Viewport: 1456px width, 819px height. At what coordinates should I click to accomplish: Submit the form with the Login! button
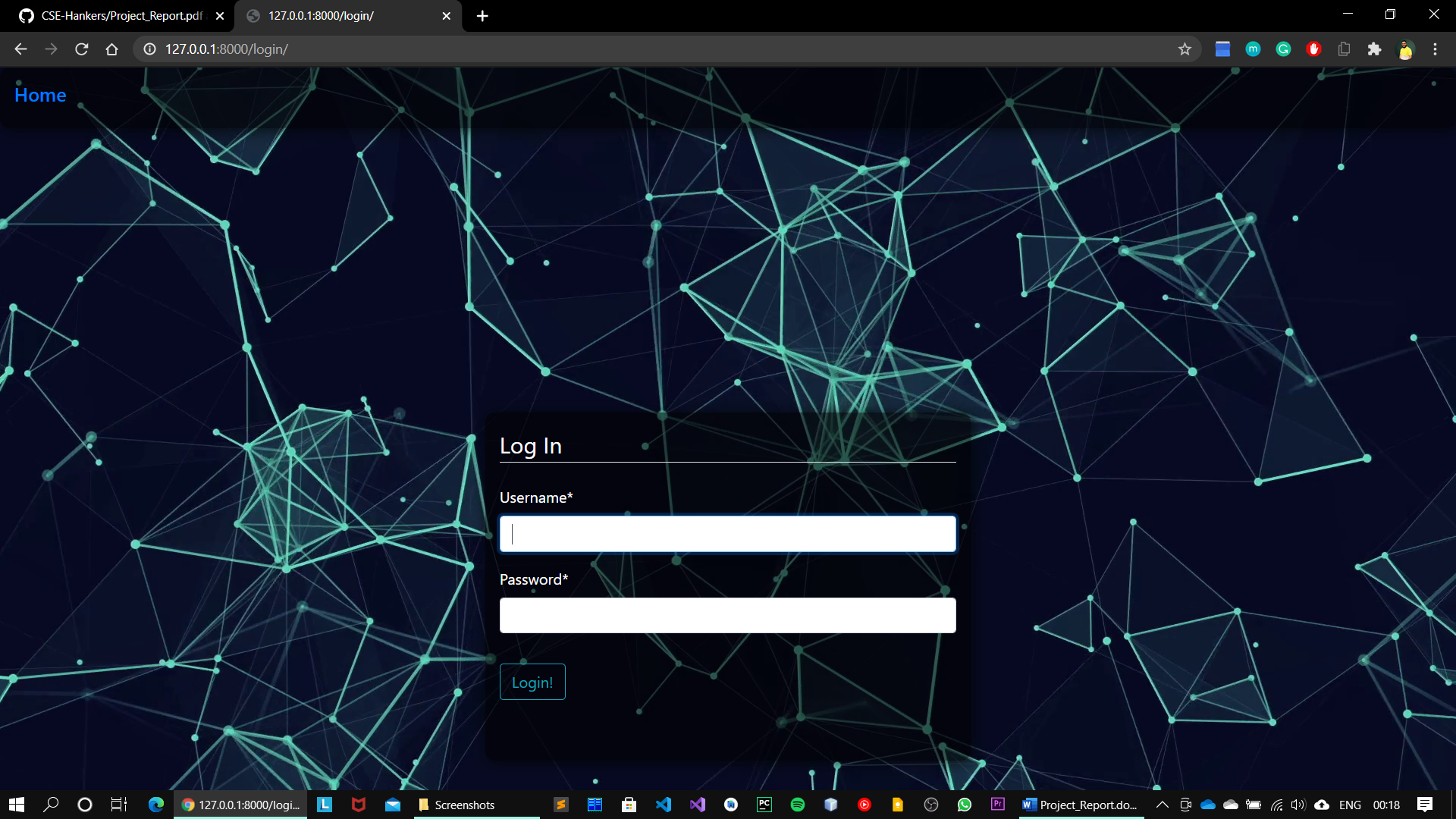click(532, 682)
